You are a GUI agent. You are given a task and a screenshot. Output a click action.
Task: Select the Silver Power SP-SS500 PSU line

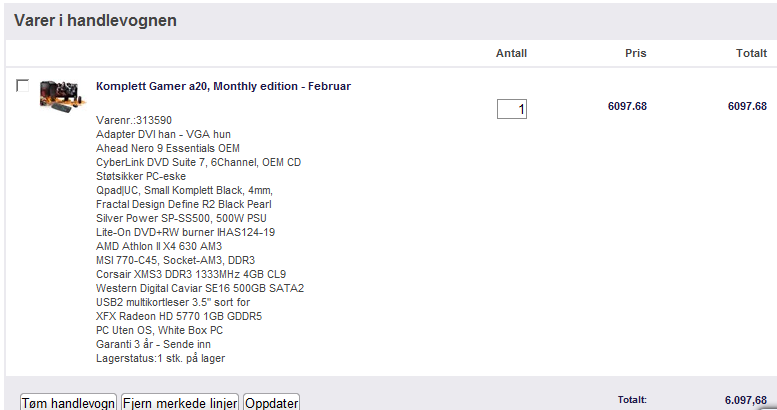[181, 218]
